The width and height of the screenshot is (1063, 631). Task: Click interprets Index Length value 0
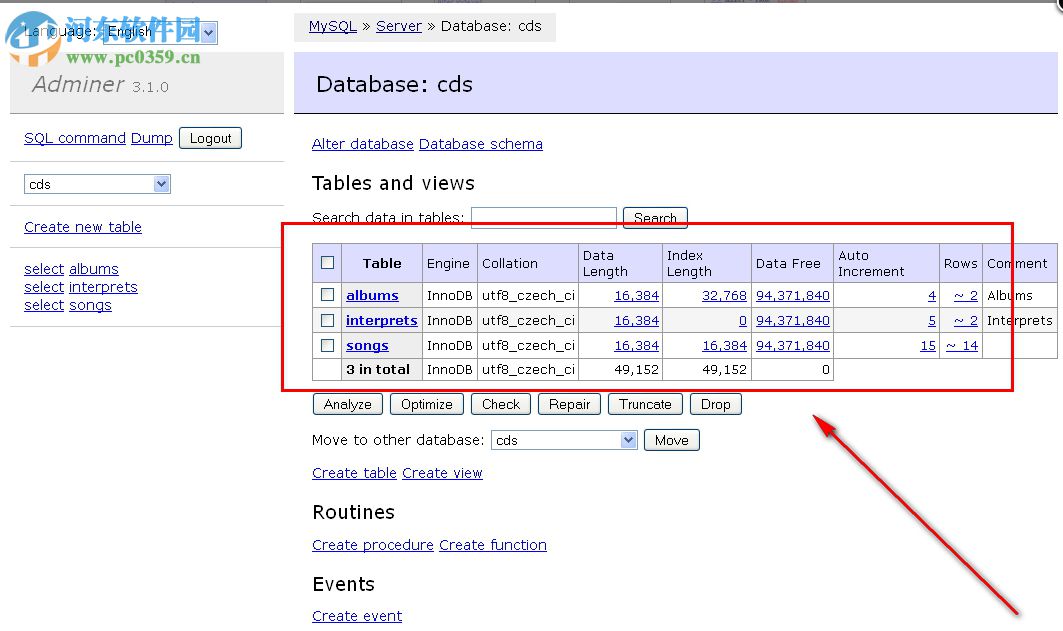point(742,321)
